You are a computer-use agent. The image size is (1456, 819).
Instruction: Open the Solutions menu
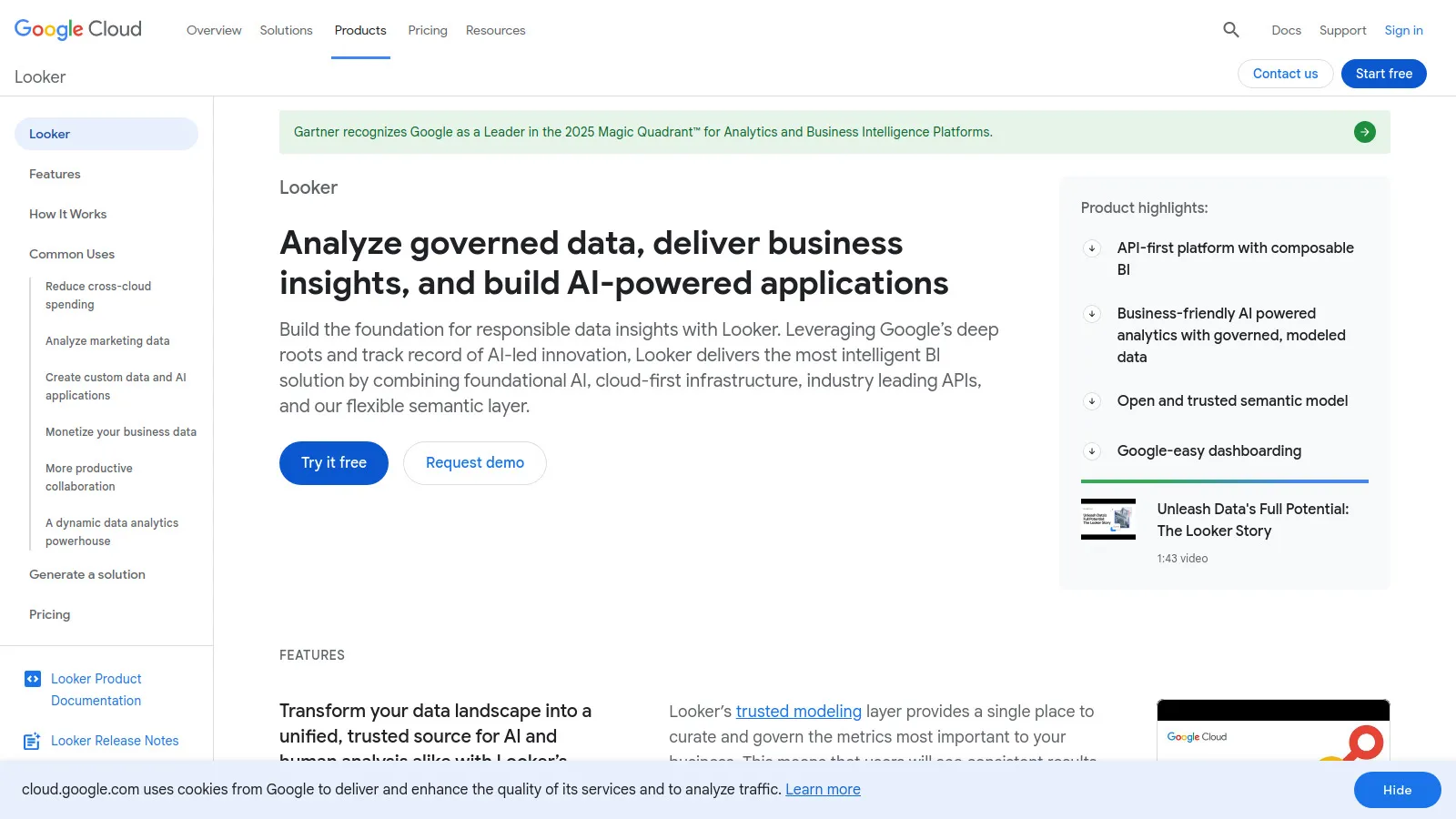tap(286, 30)
